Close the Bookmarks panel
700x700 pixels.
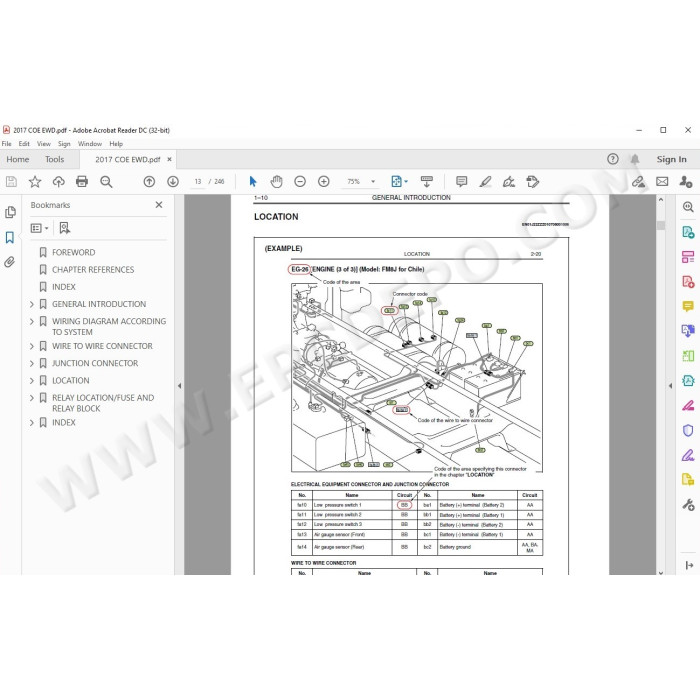coord(159,204)
